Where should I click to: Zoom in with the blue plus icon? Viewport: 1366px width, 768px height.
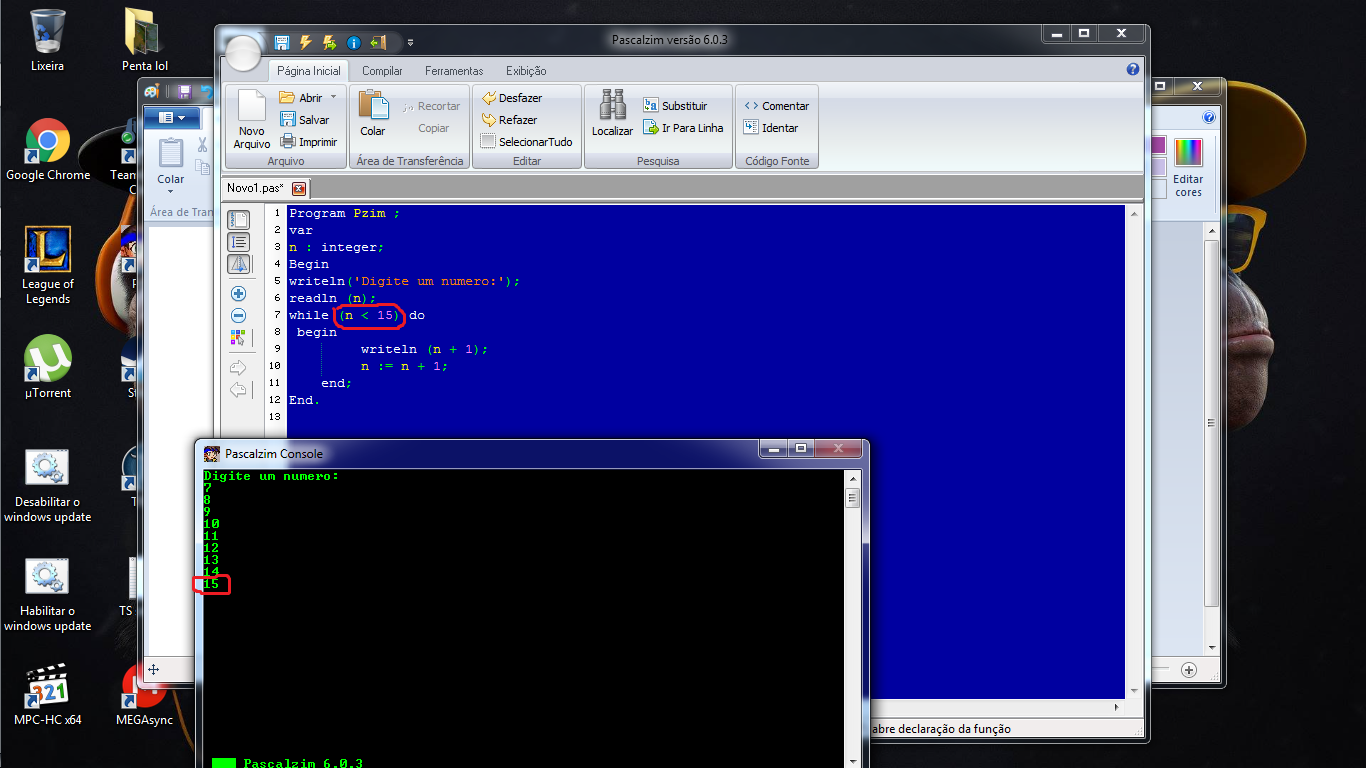pyautogui.click(x=238, y=294)
